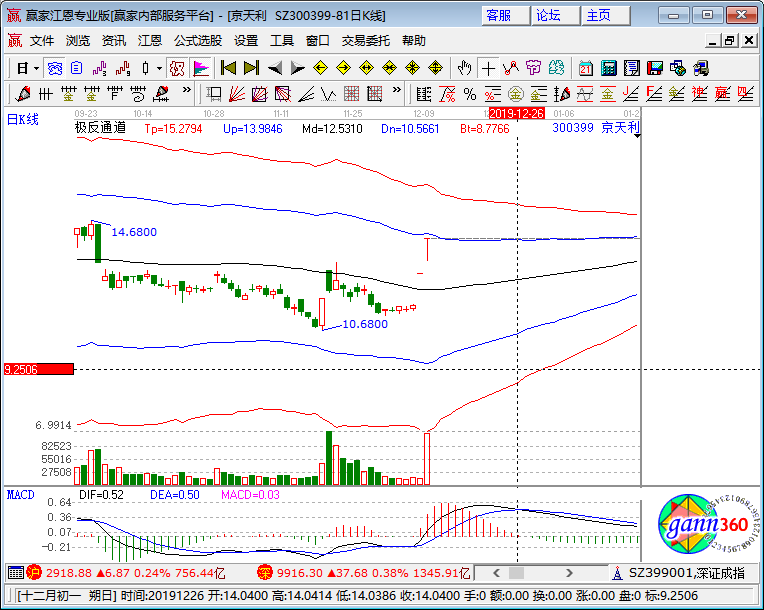Toggle the blue 筹 chip distribution button
Viewport: 764px width, 610px height.
click(x=55, y=68)
